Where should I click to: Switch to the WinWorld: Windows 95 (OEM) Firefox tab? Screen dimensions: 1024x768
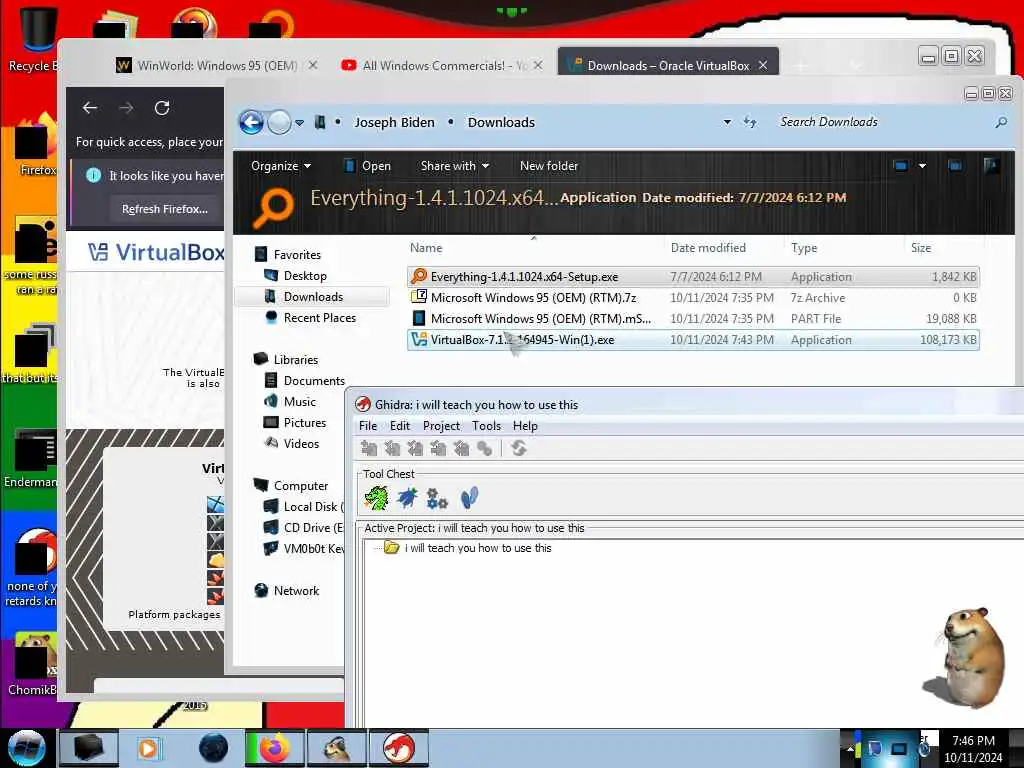tap(217, 65)
